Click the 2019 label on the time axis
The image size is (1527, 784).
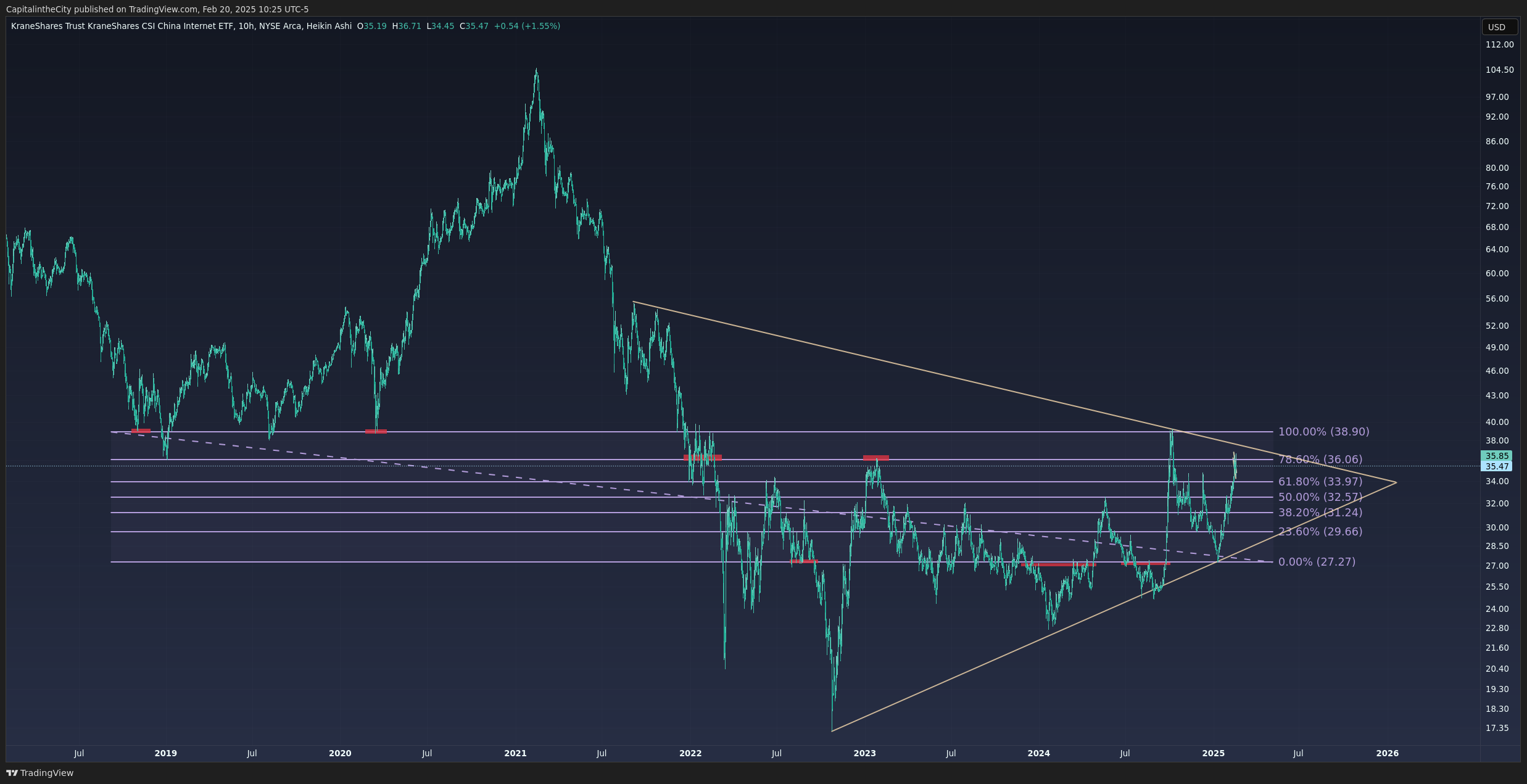(x=165, y=753)
